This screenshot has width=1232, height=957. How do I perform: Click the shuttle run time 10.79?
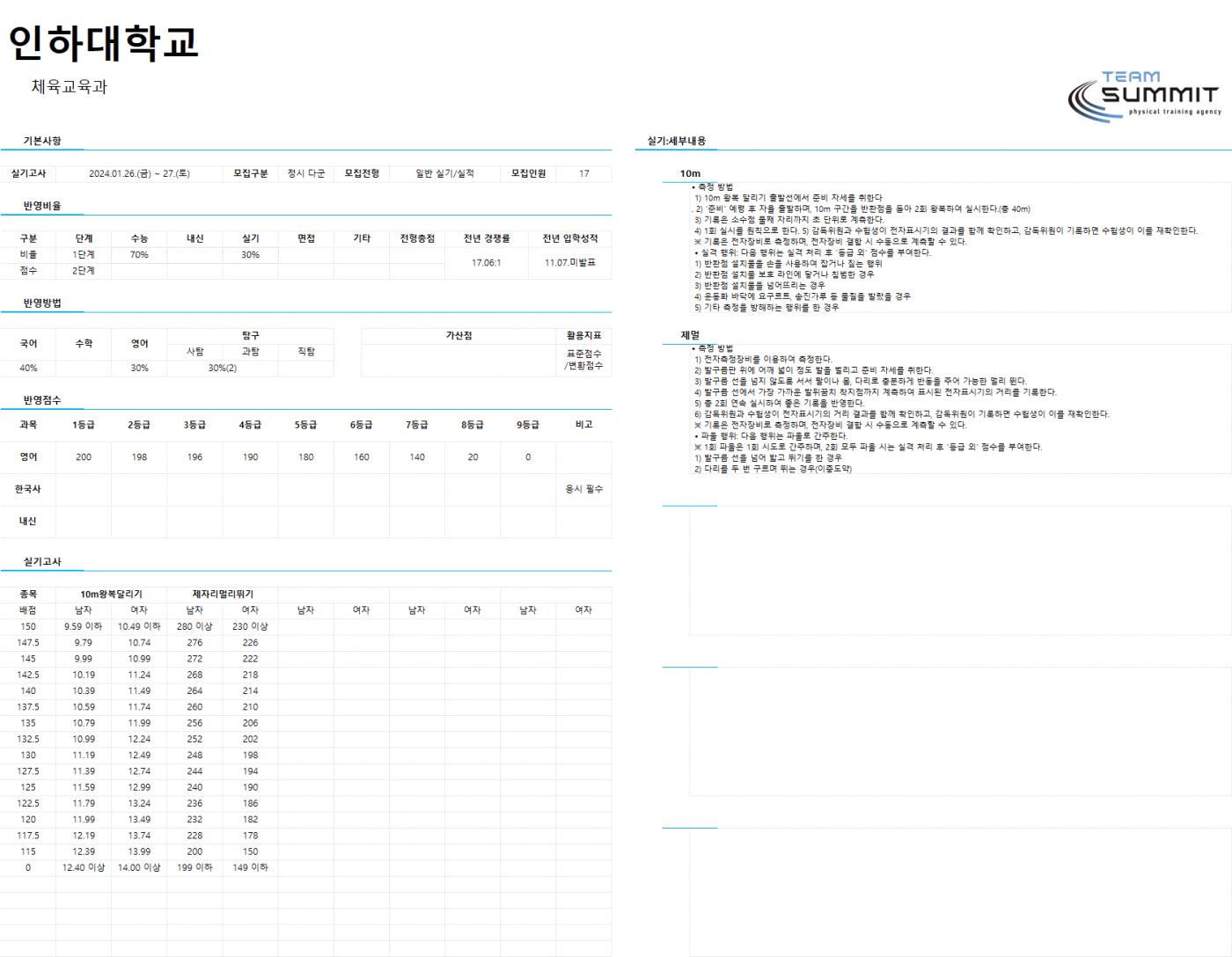point(84,723)
